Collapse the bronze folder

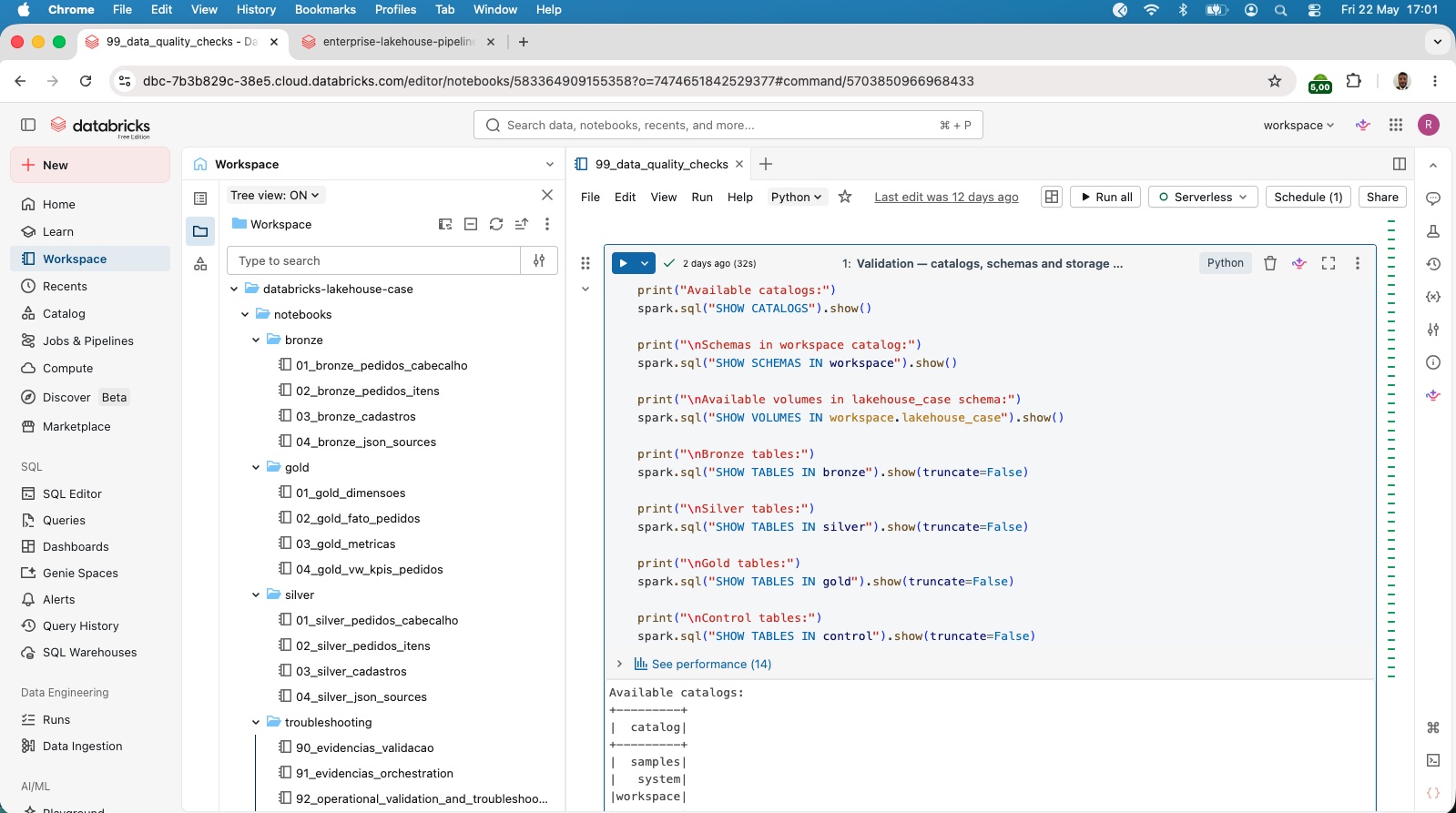coord(256,340)
